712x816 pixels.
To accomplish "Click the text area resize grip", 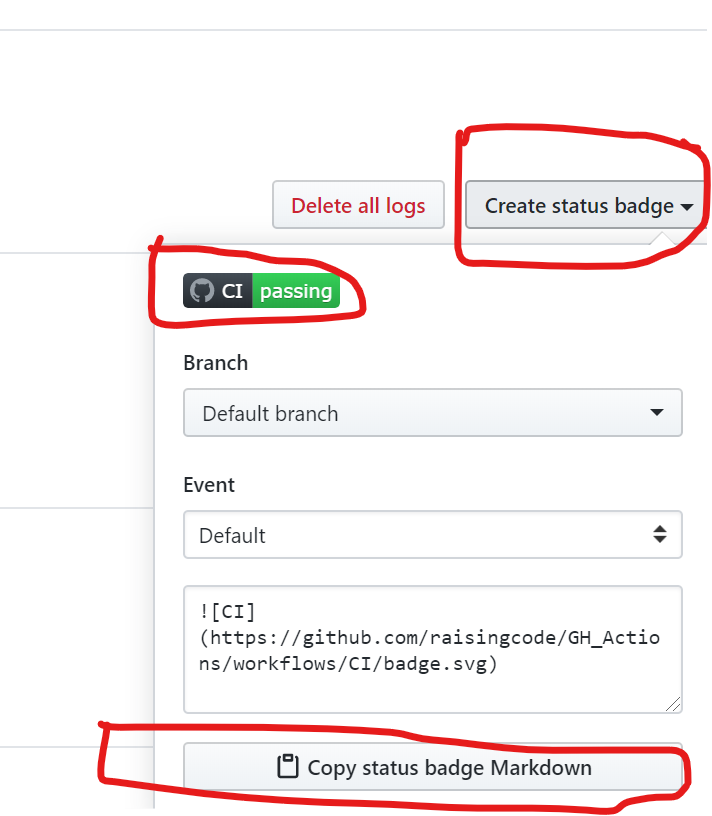I will [x=673, y=704].
